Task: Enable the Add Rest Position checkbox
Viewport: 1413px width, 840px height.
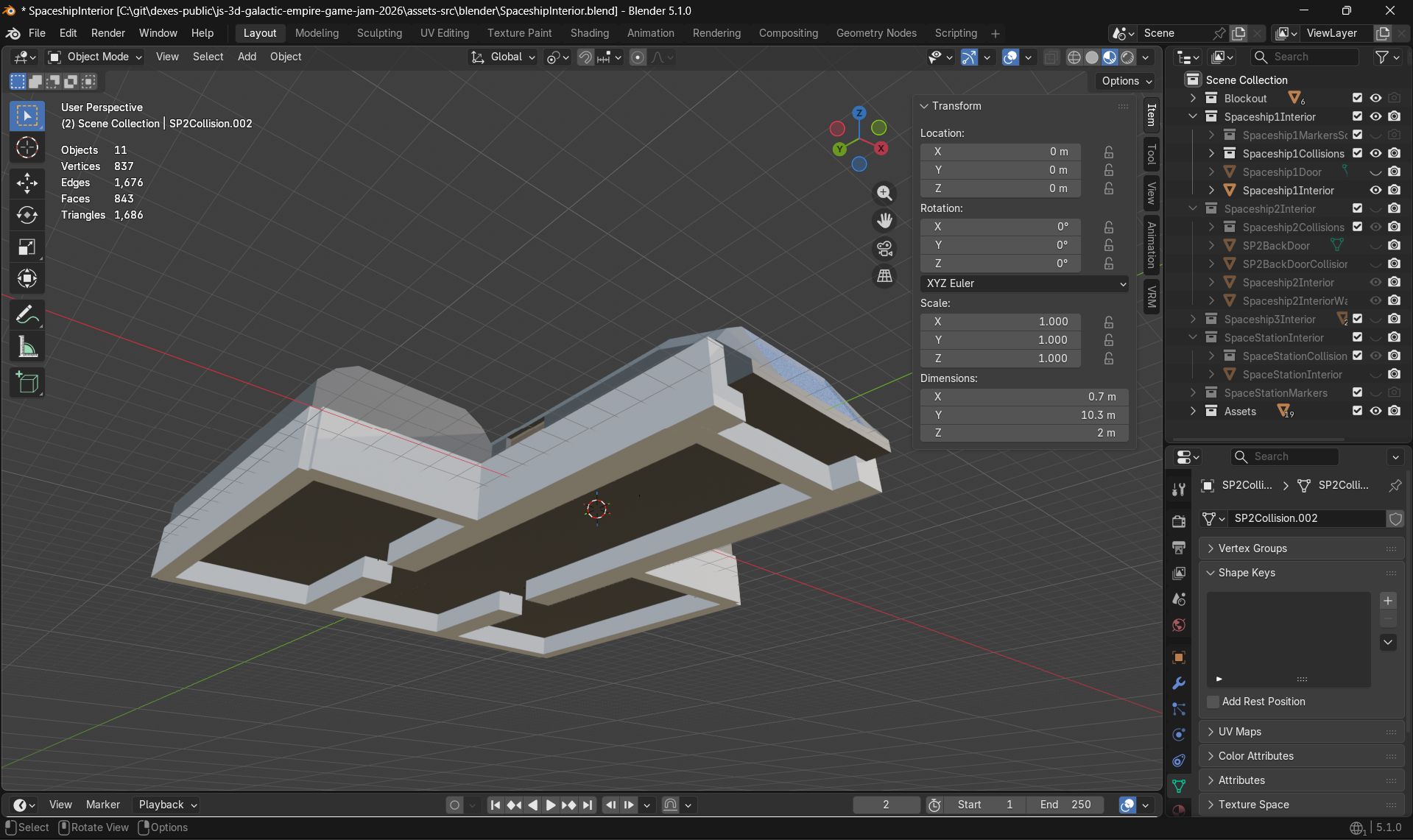Action: click(1212, 702)
